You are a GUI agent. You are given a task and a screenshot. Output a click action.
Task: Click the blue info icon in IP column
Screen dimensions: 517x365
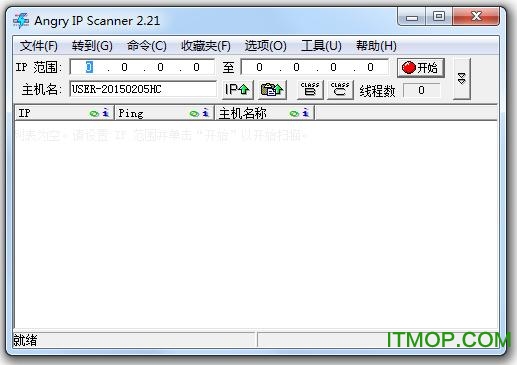(106, 113)
